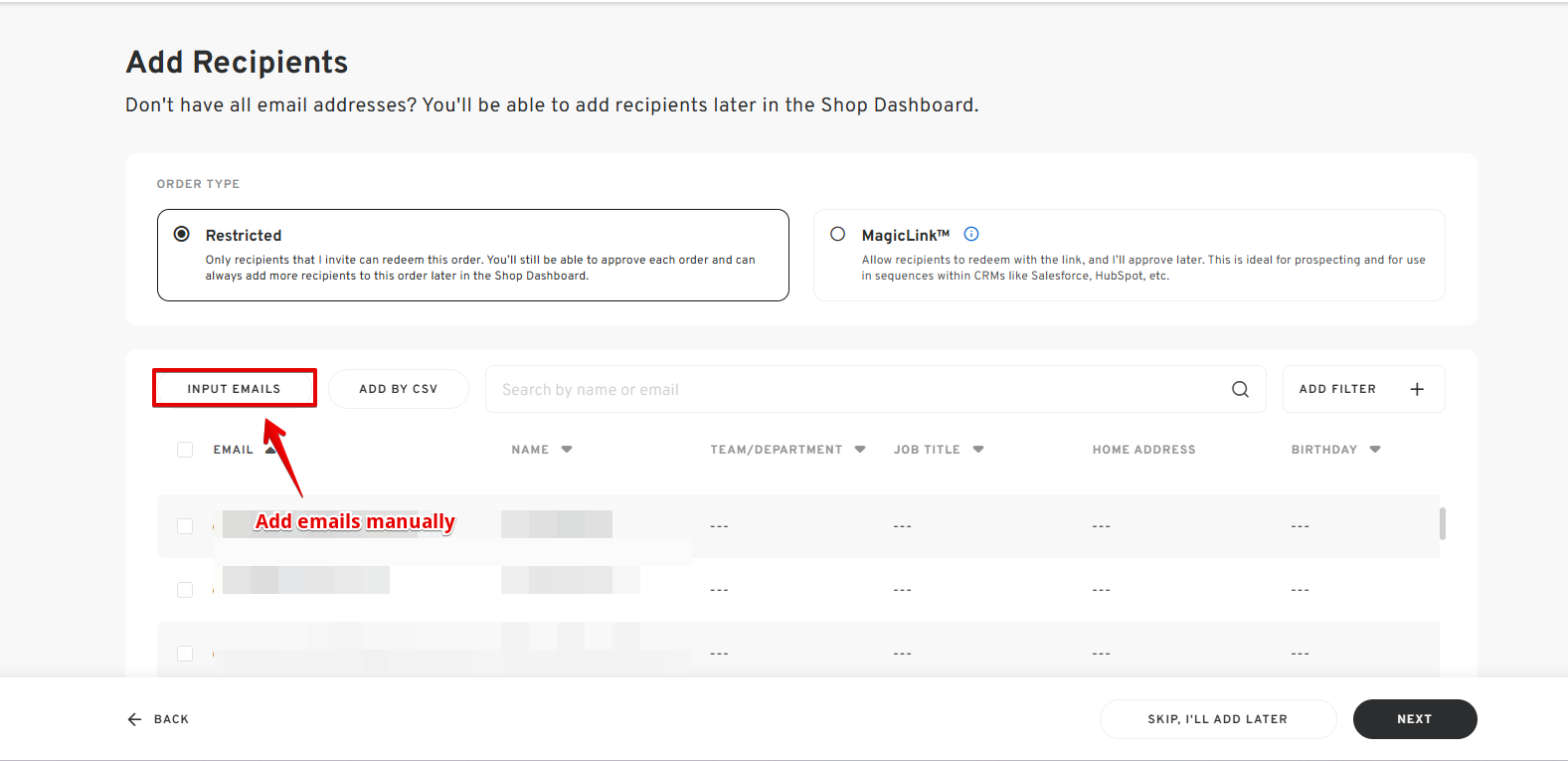
Task: Open the Name column sort dropdown
Action: tap(567, 450)
